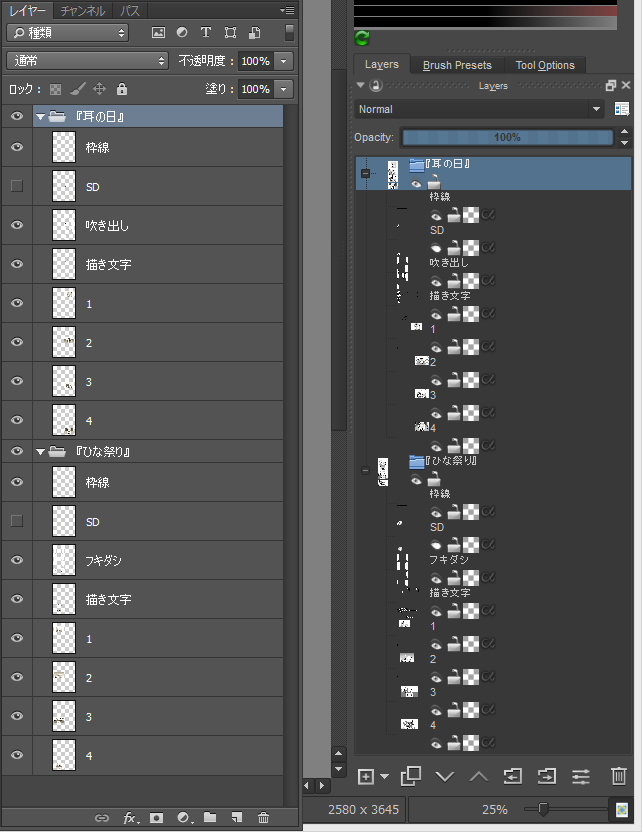
Task: Open Krita layer properties sliders icon
Action: pos(580,776)
